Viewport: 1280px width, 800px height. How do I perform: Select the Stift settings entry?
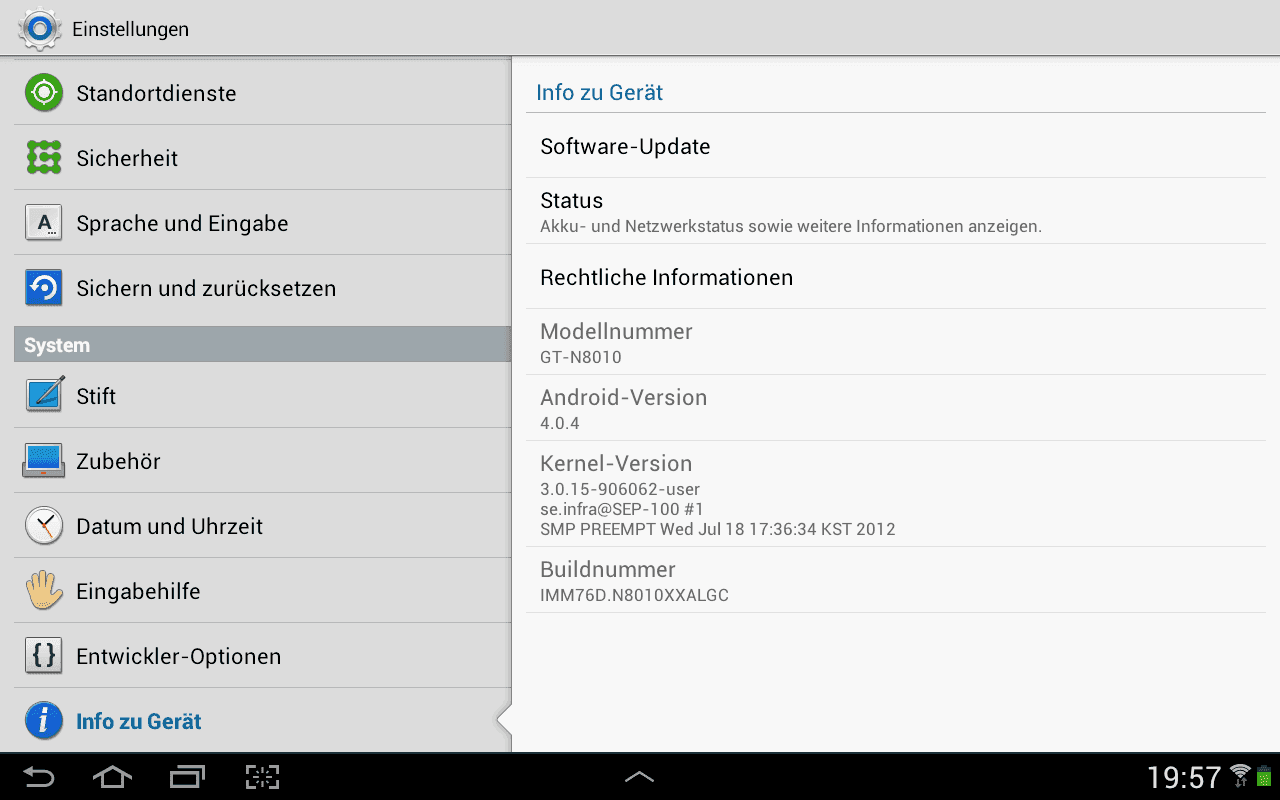(263, 395)
